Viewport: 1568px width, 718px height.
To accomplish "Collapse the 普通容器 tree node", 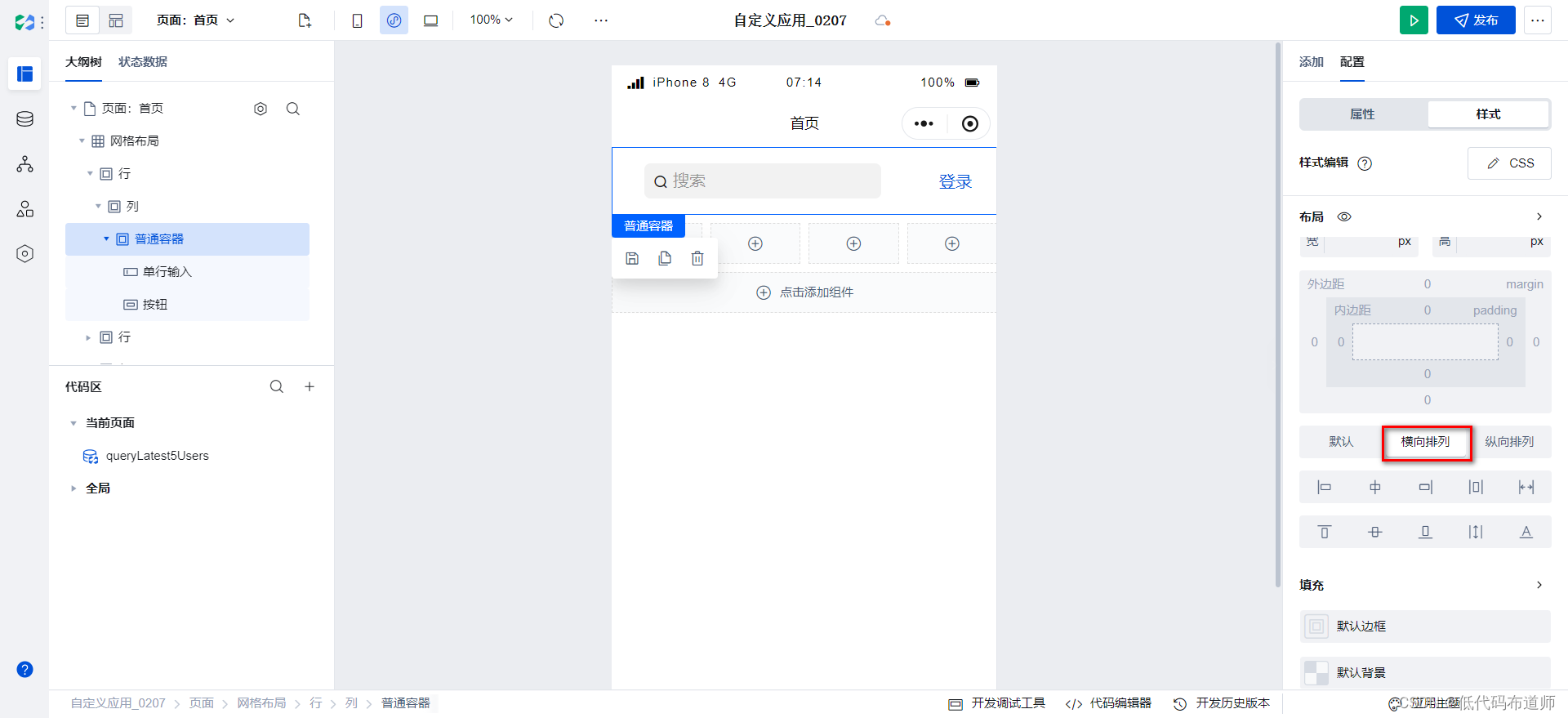I will point(106,239).
